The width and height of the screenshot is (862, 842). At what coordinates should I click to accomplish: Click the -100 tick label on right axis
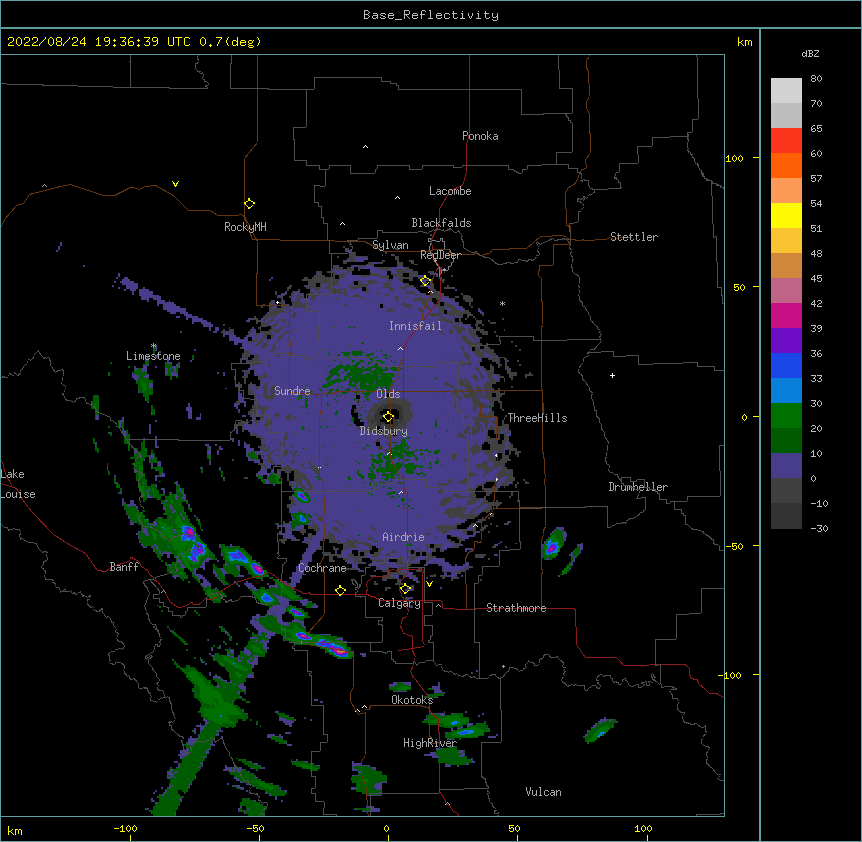(x=731, y=675)
